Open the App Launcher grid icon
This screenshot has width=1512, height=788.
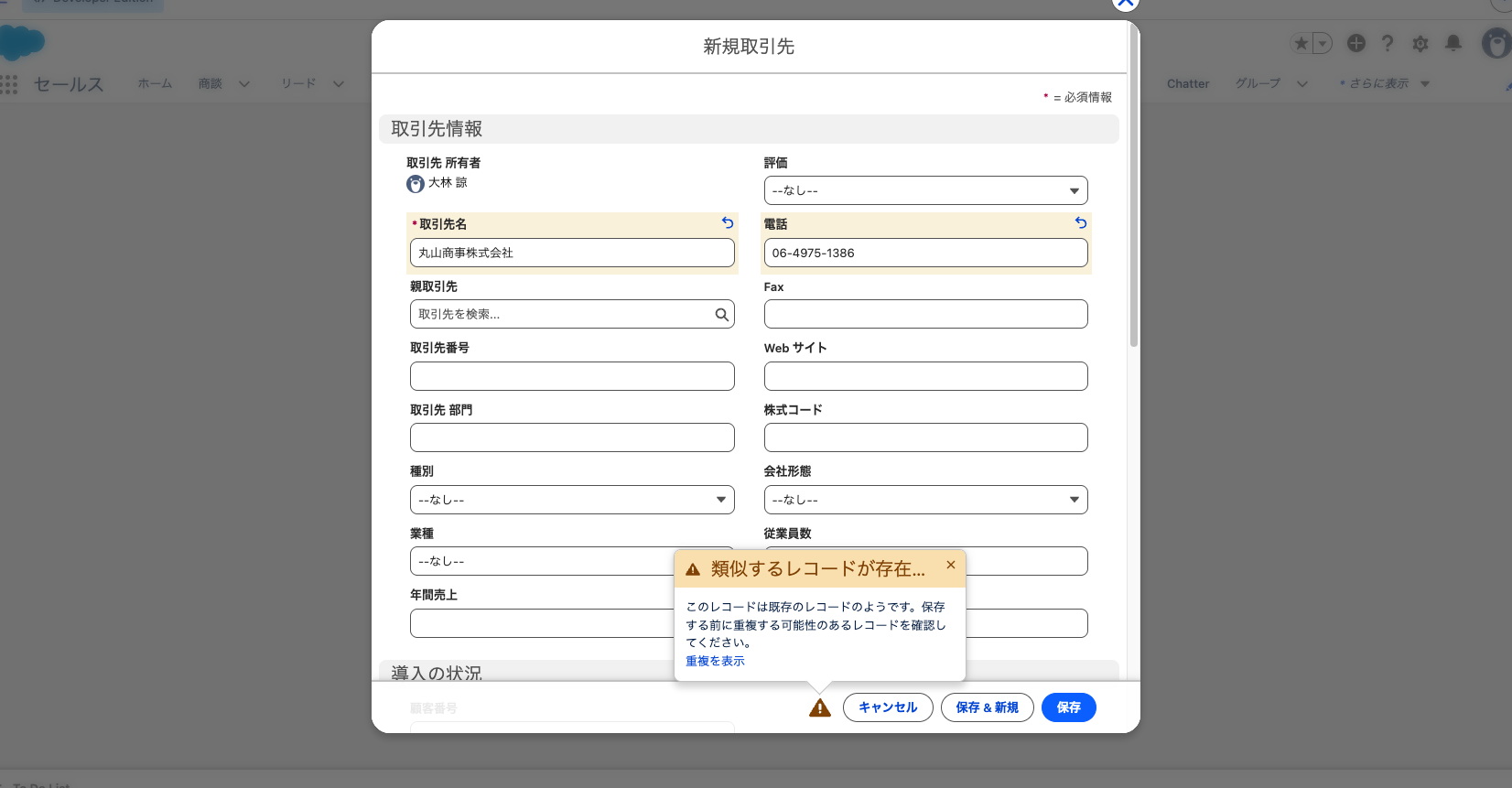pyautogui.click(x=9, y=84)
